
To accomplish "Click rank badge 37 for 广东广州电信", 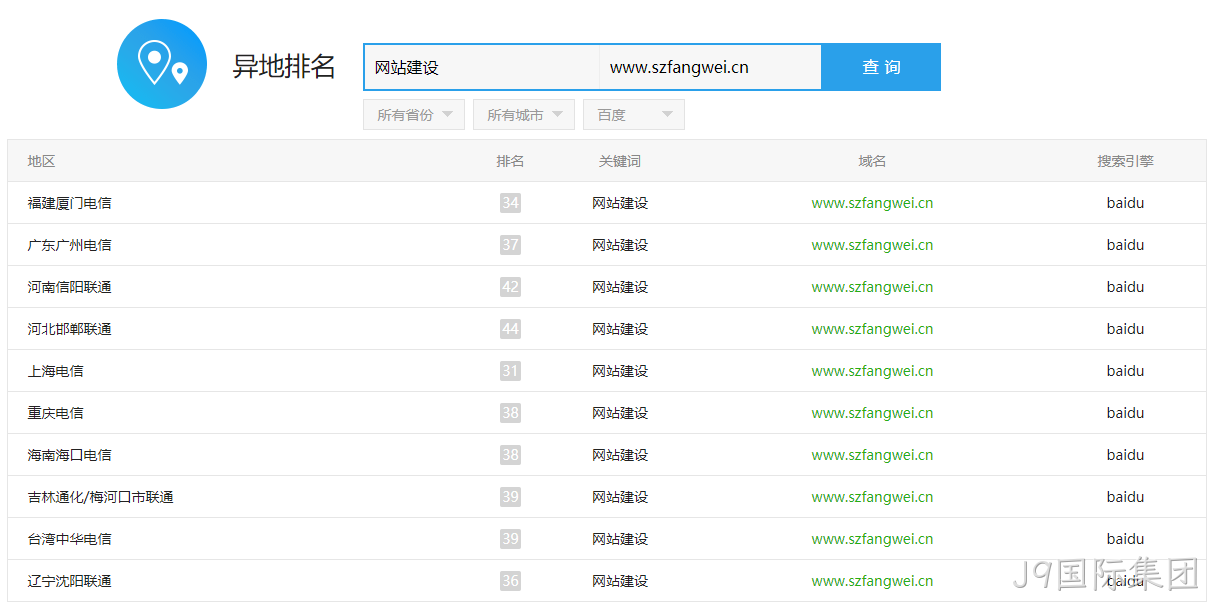I will pos(510,245).
